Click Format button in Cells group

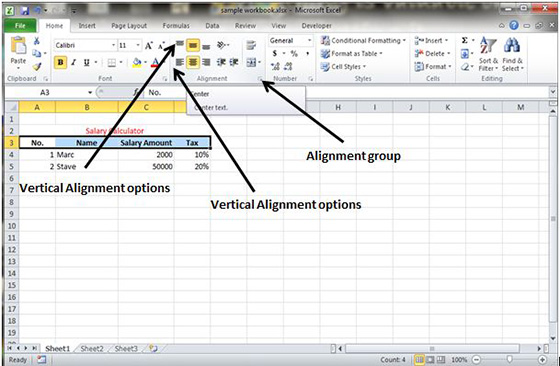point(433,66)
